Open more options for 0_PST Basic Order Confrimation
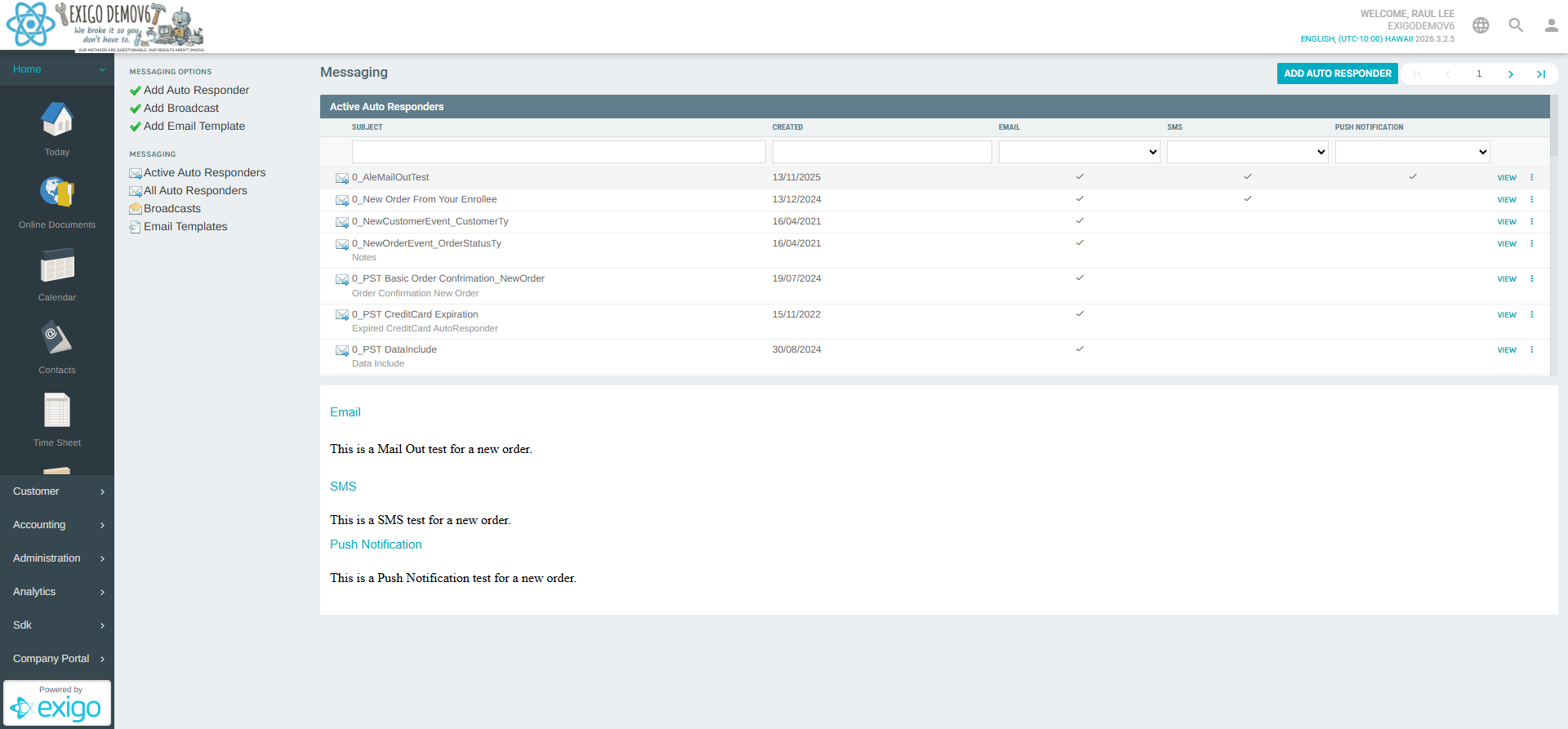The height and width of the screenshot is (729, 1568). (1531, 278)
